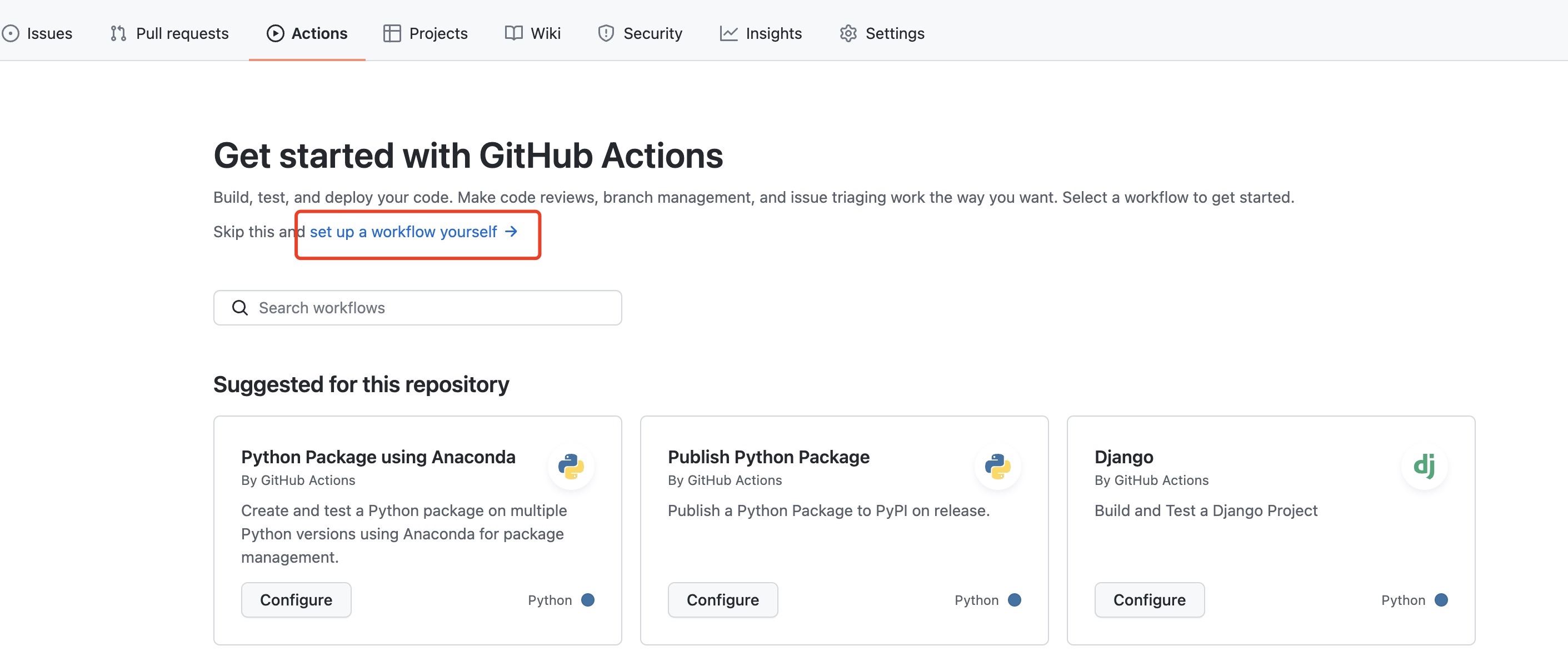This screenshot has width=1568, height=661.
Task: Click the Python language dot on Django card
Action: pos(1441,600)
